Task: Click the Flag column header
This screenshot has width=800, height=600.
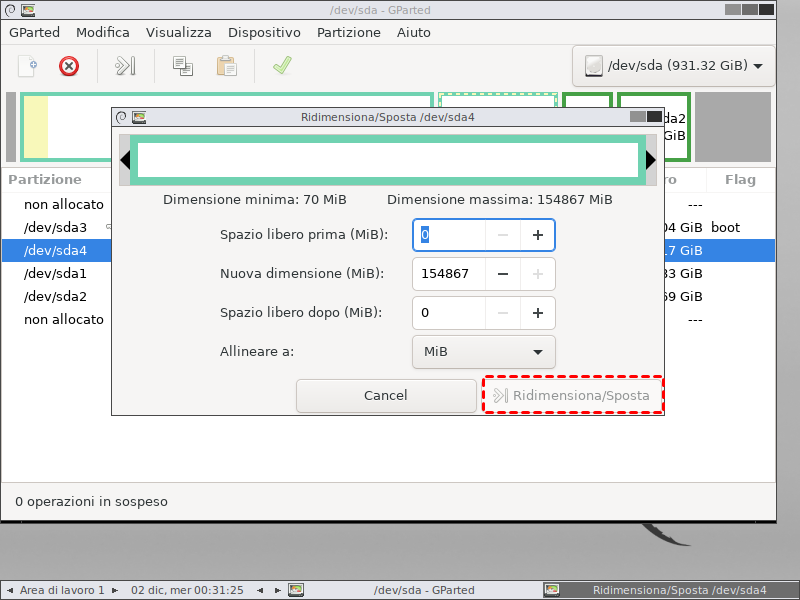Action: coord(740,180)
